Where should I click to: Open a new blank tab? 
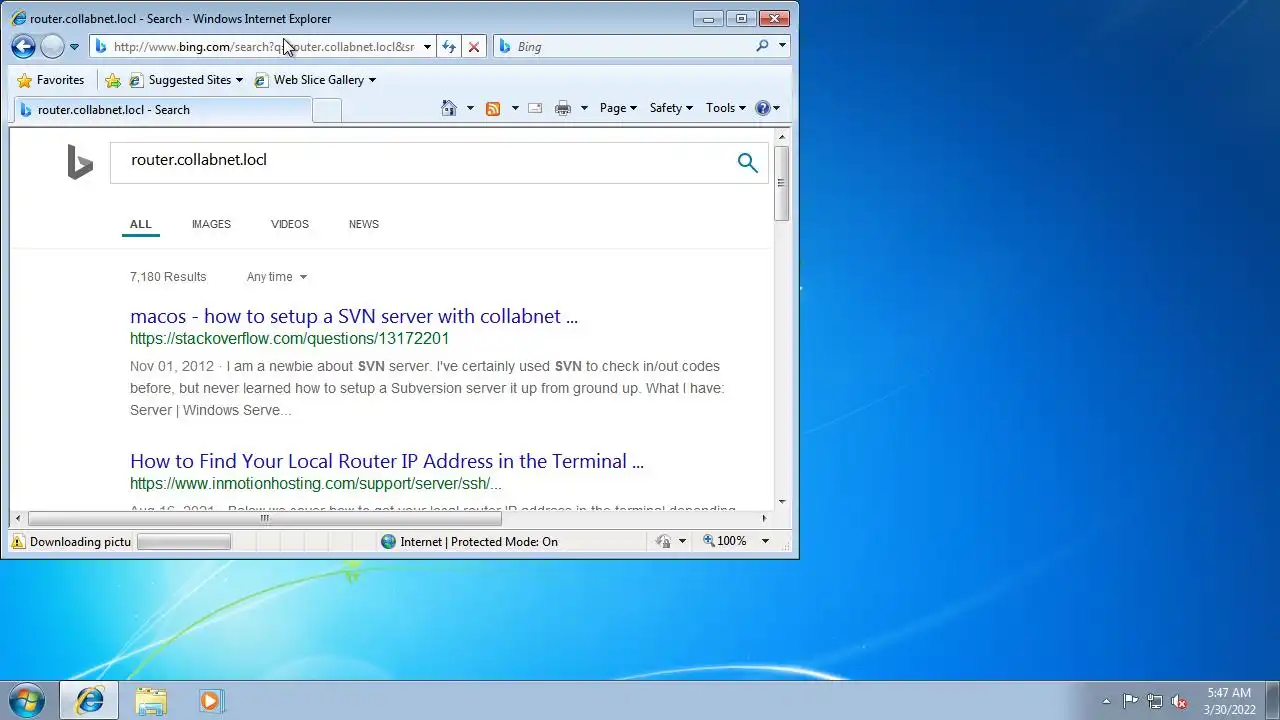[327, 110]
